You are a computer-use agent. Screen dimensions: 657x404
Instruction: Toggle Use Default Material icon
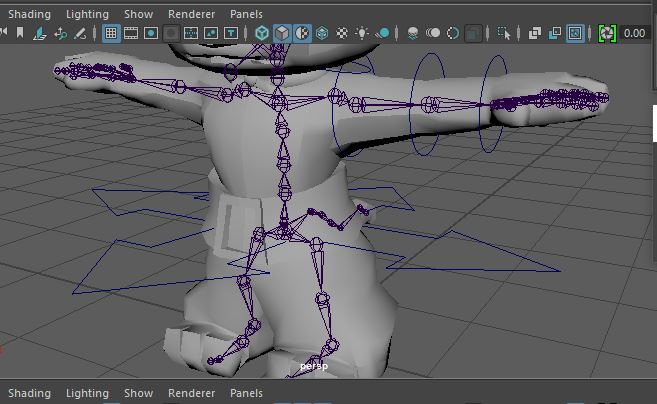pyautogui.click(x=302, y=33)
